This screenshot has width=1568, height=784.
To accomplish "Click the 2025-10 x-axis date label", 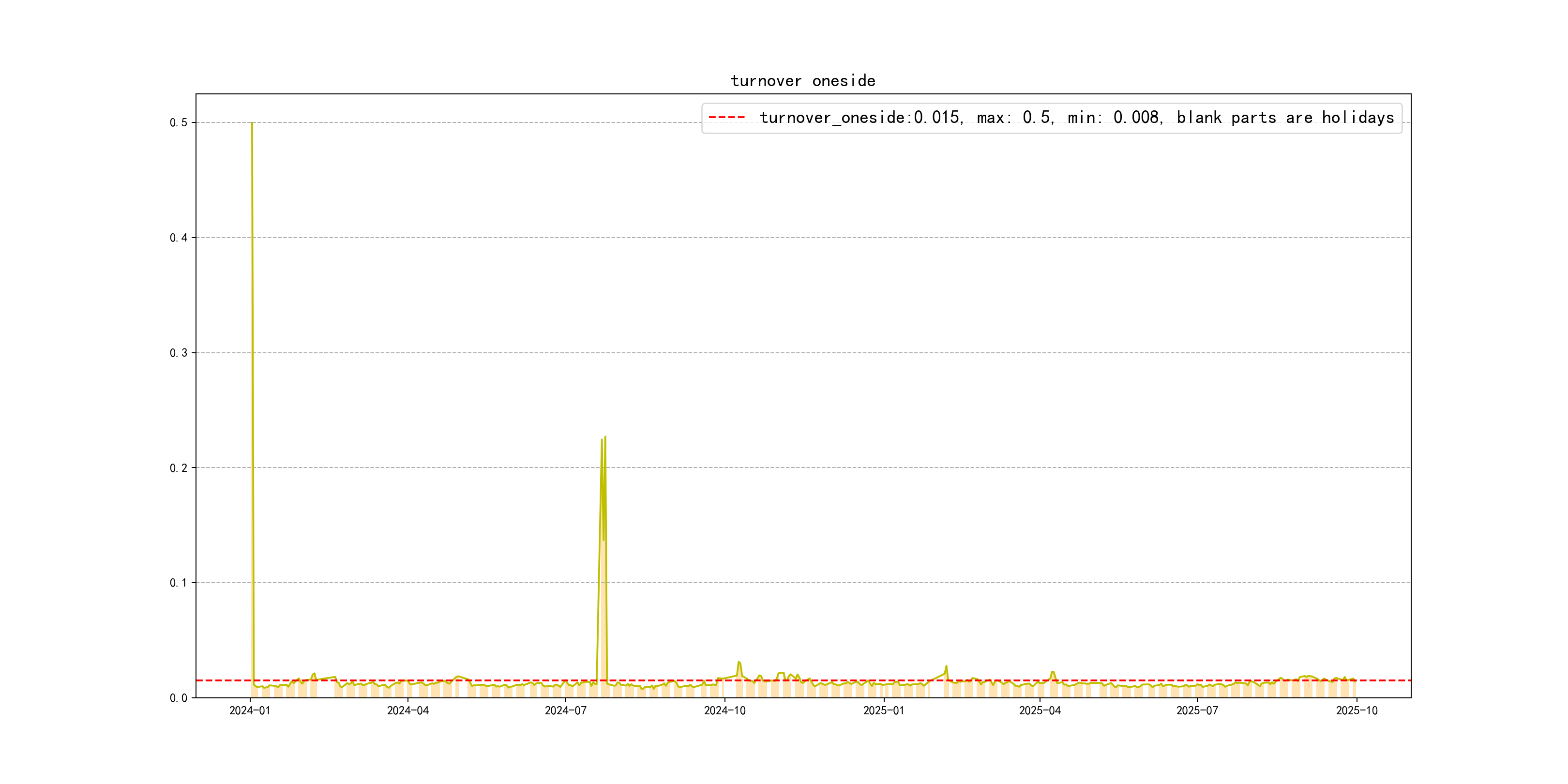I will (1356, 710).
